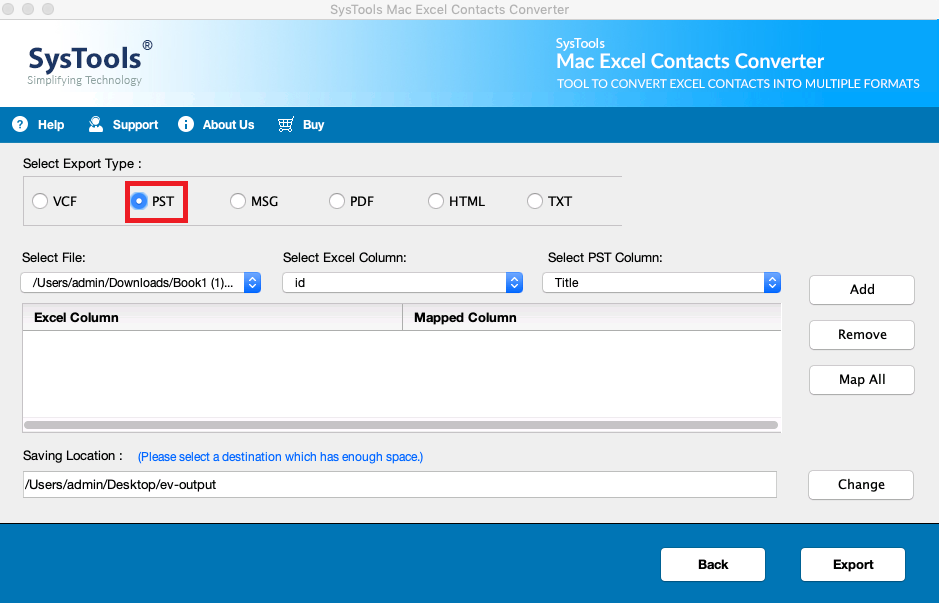Viewport: 939px width, 603px height.
Task: Click the Buy shopping cart icon
Action: tap(286, 125)
